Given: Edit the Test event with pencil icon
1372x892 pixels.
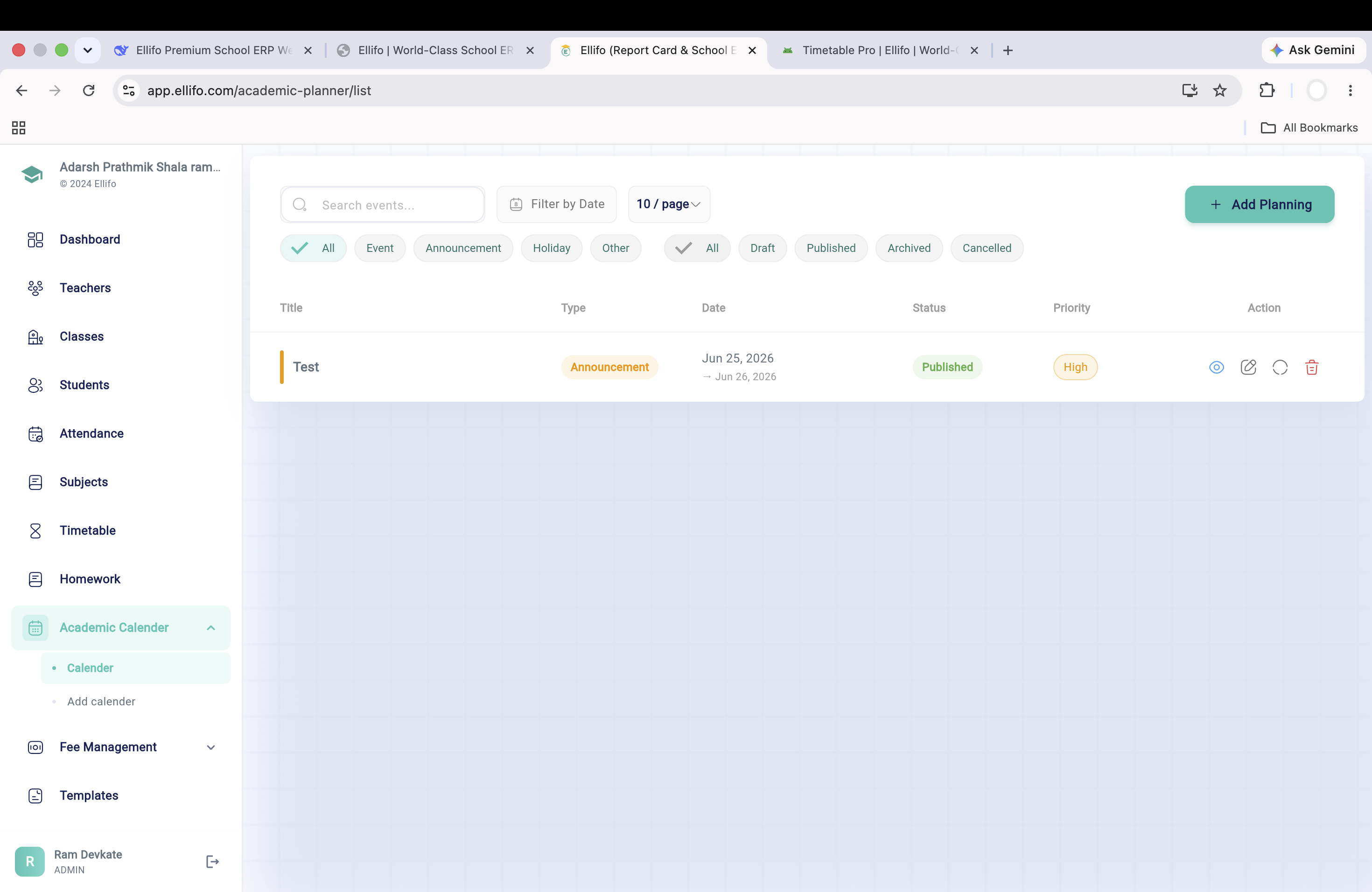Looking at the screenshot, I should pos(1248,367).
